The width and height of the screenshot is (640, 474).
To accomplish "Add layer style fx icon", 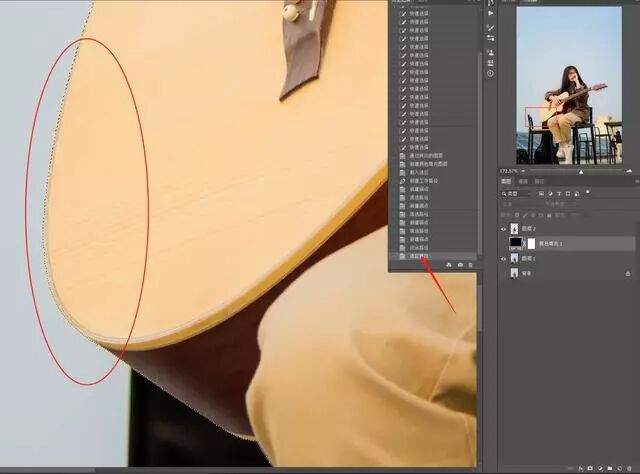I will point(581,468).
